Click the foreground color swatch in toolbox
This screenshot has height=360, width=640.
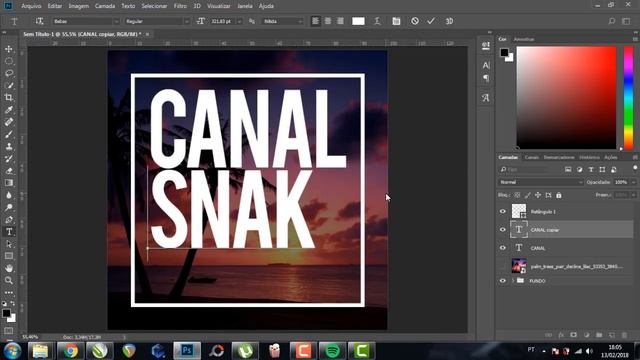(6, 313)
